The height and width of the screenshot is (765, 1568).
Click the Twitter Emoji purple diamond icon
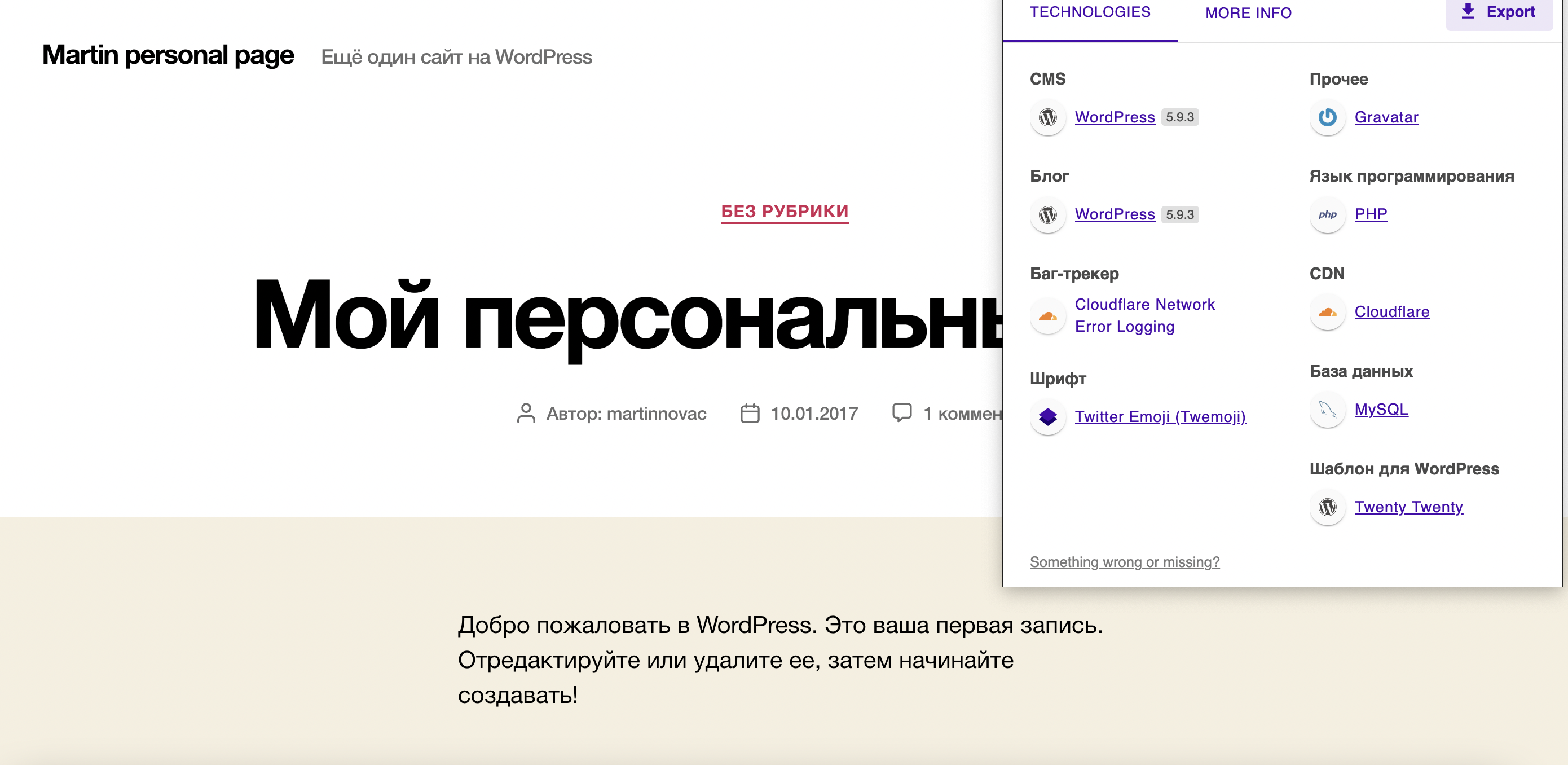[x=1047, y=416]
